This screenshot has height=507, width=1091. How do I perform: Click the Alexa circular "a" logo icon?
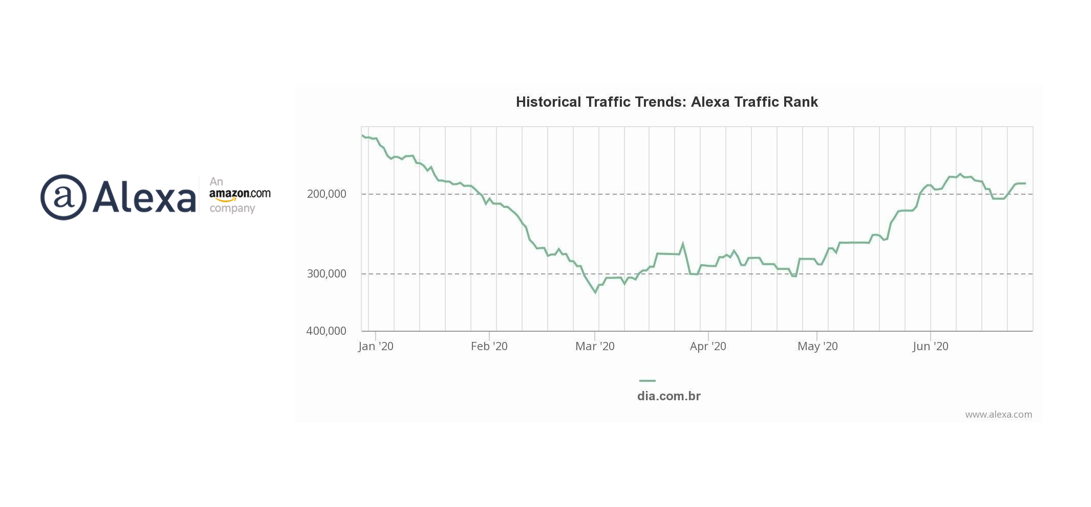63,197
